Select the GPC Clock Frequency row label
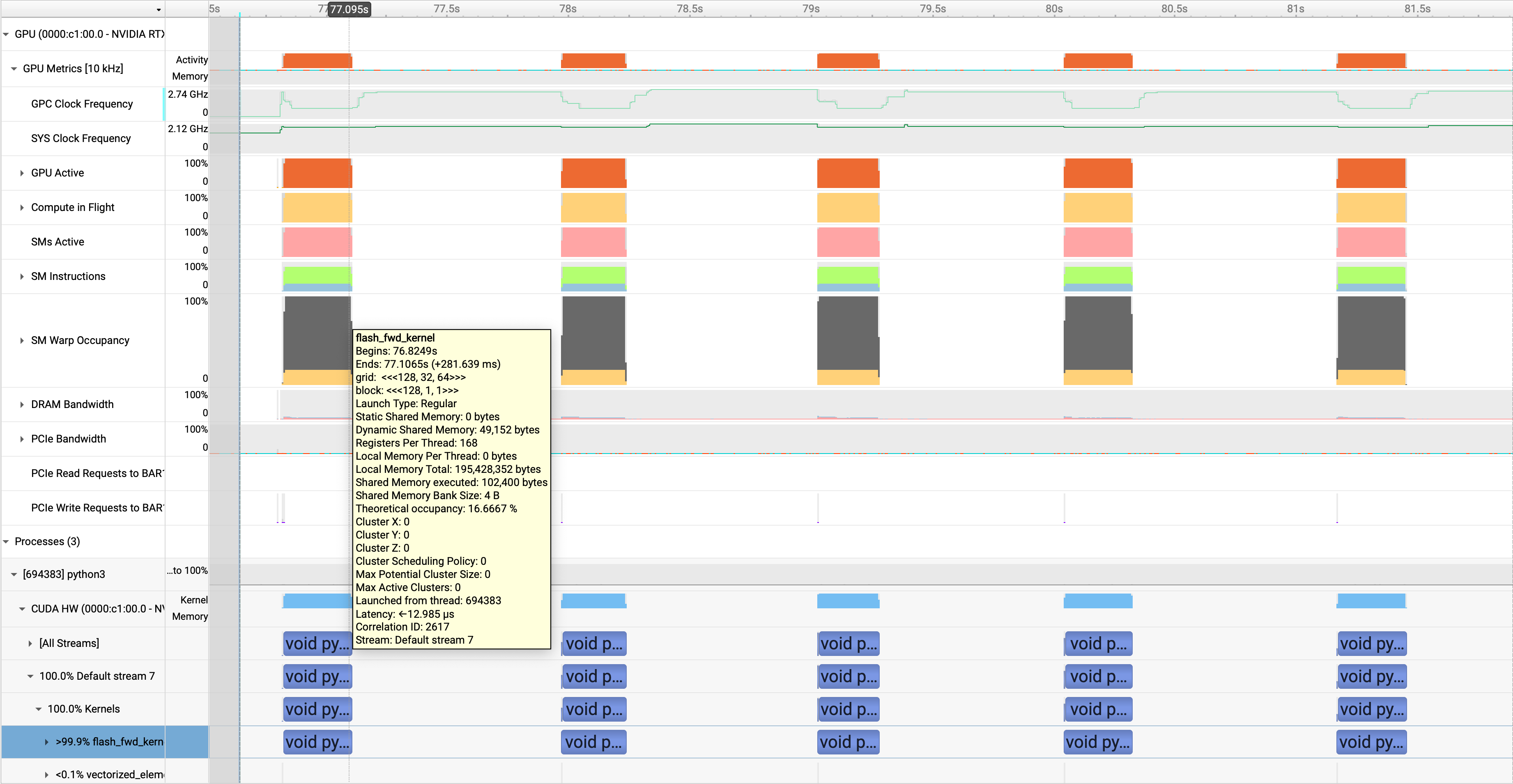This screenshot has width=1513, height=784. tap(82, 104)
